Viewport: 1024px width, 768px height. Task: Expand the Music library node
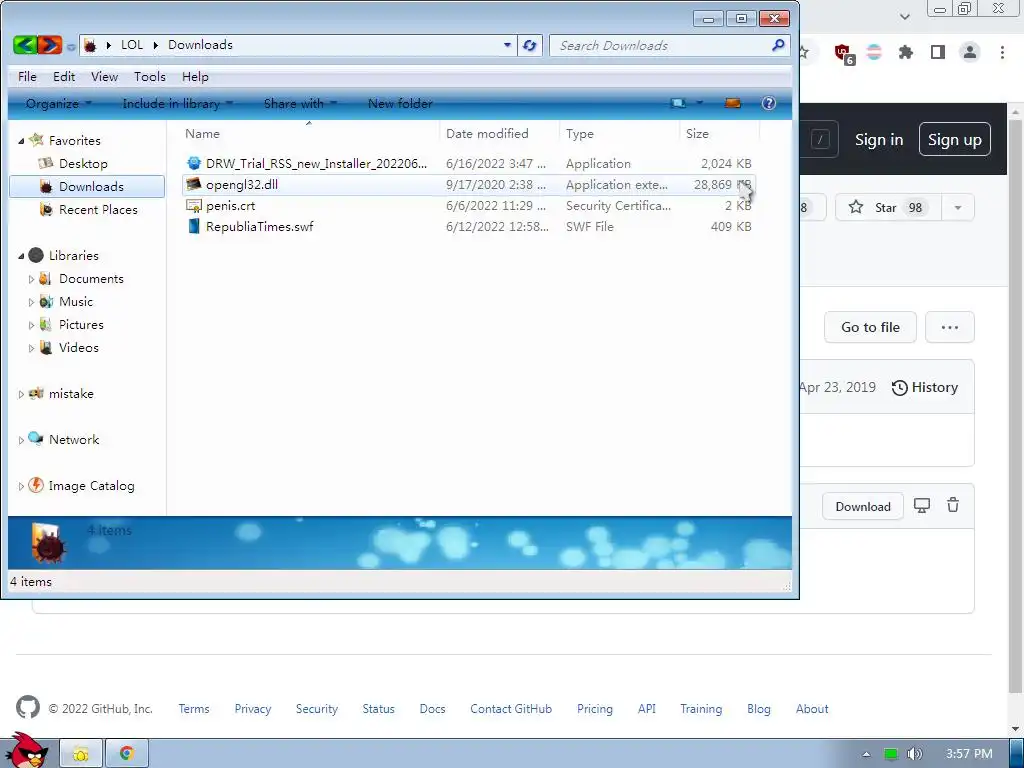click(x=31, y=302)
